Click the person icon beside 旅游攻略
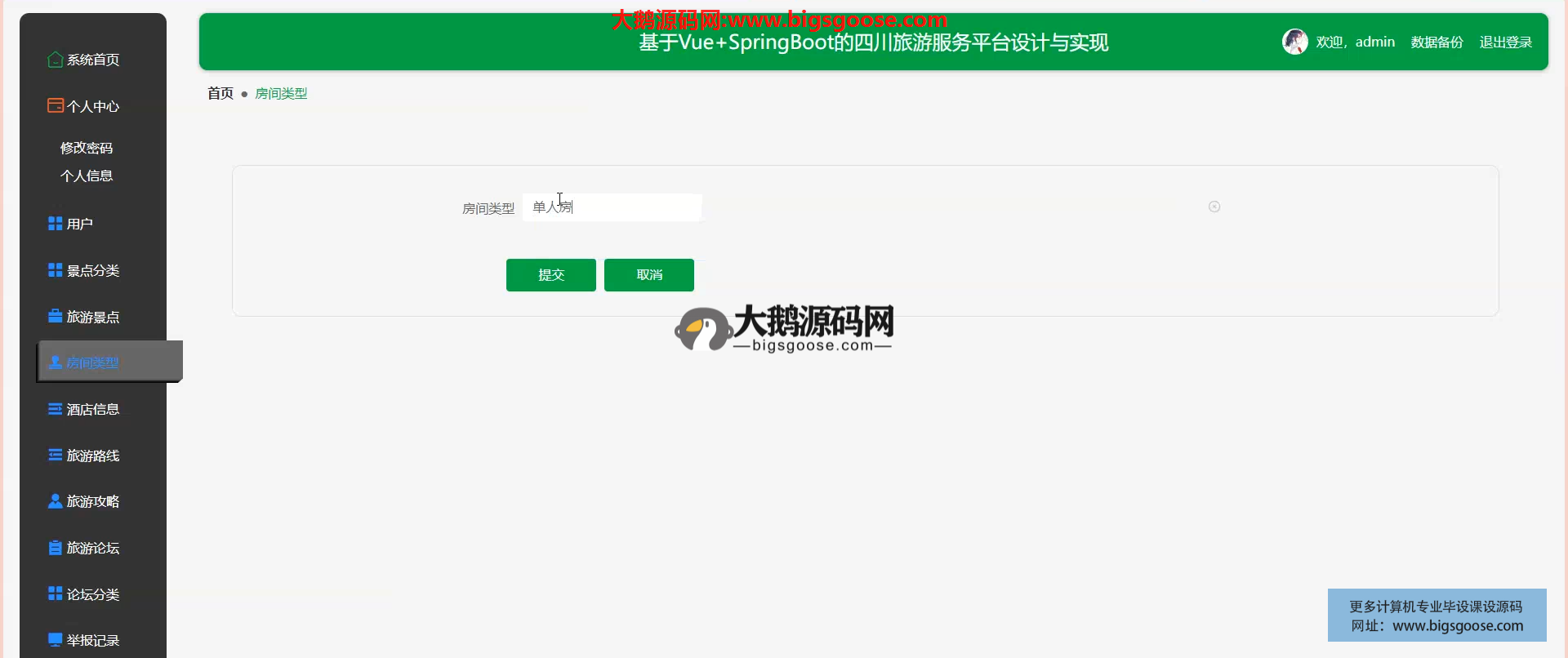Screen dimensions: 1568x658 (55, 501)
